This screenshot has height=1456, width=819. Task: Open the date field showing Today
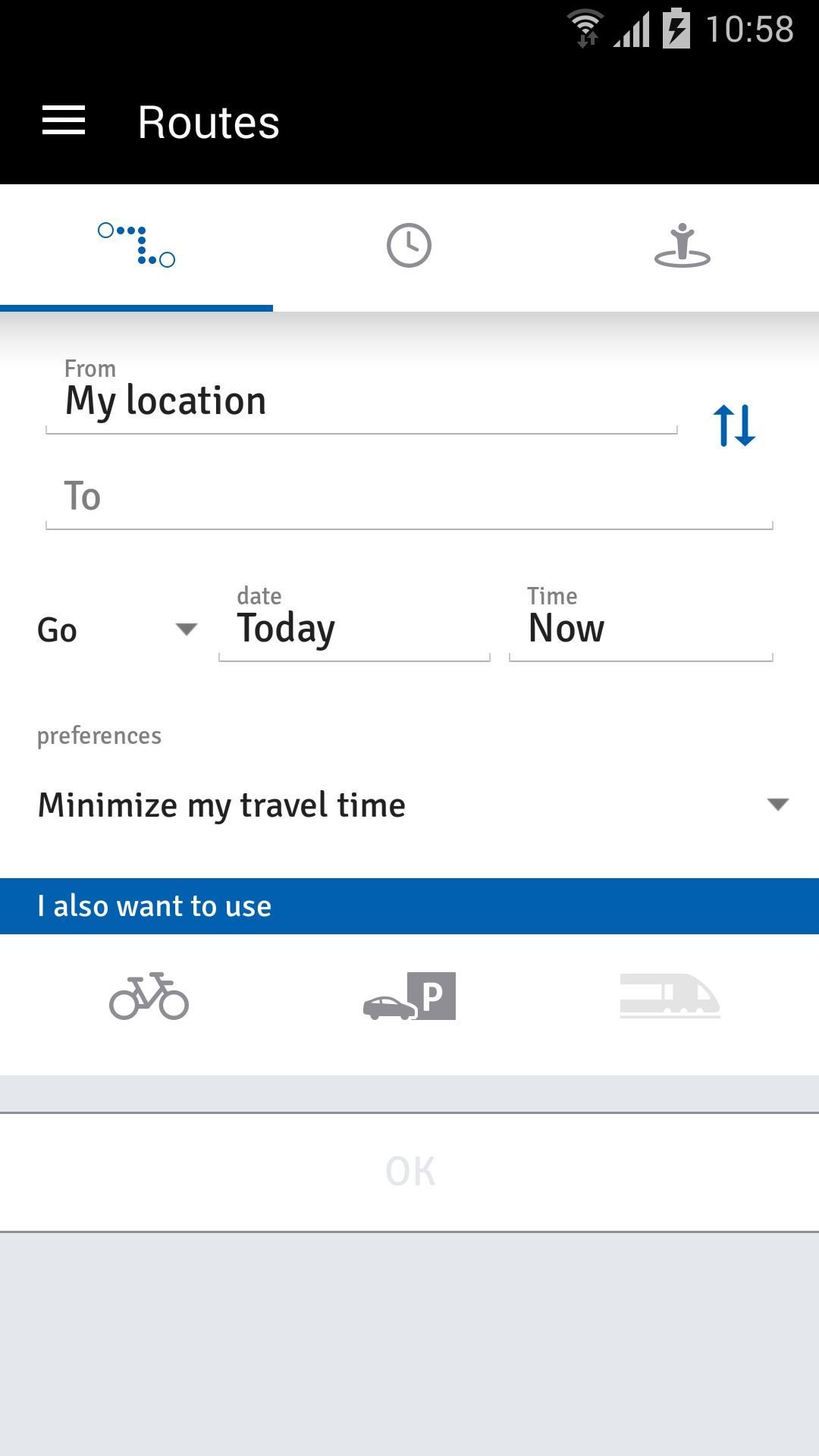354,628
